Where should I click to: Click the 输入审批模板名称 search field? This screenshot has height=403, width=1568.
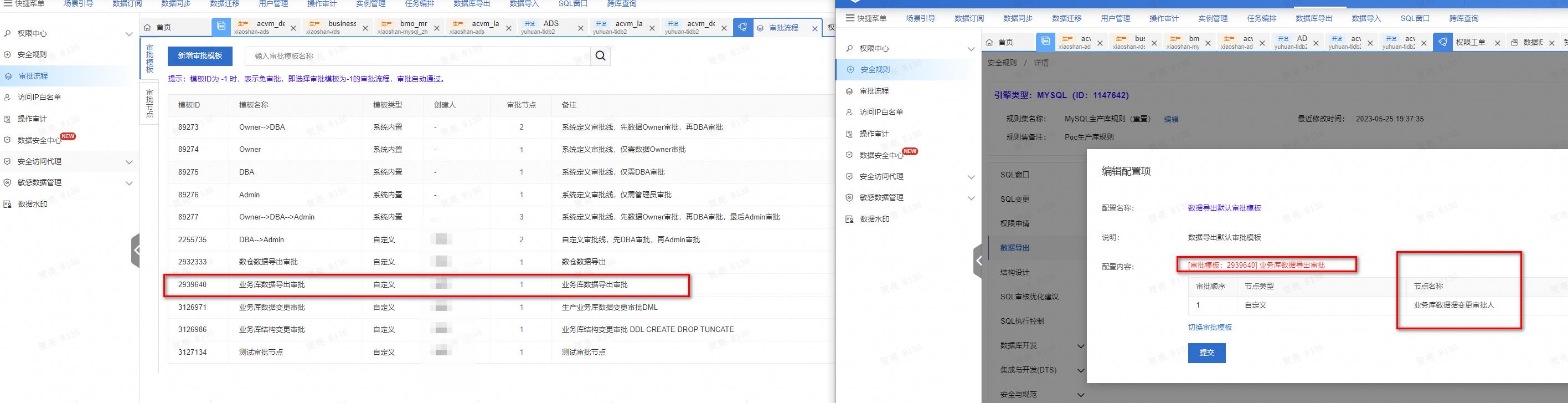[x=417, y=56]
